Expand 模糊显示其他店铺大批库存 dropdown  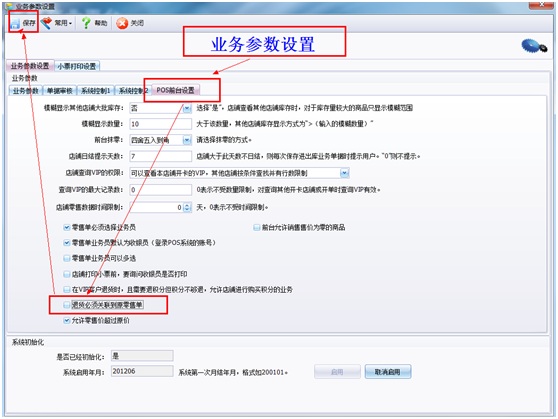[x=187, y=108]
